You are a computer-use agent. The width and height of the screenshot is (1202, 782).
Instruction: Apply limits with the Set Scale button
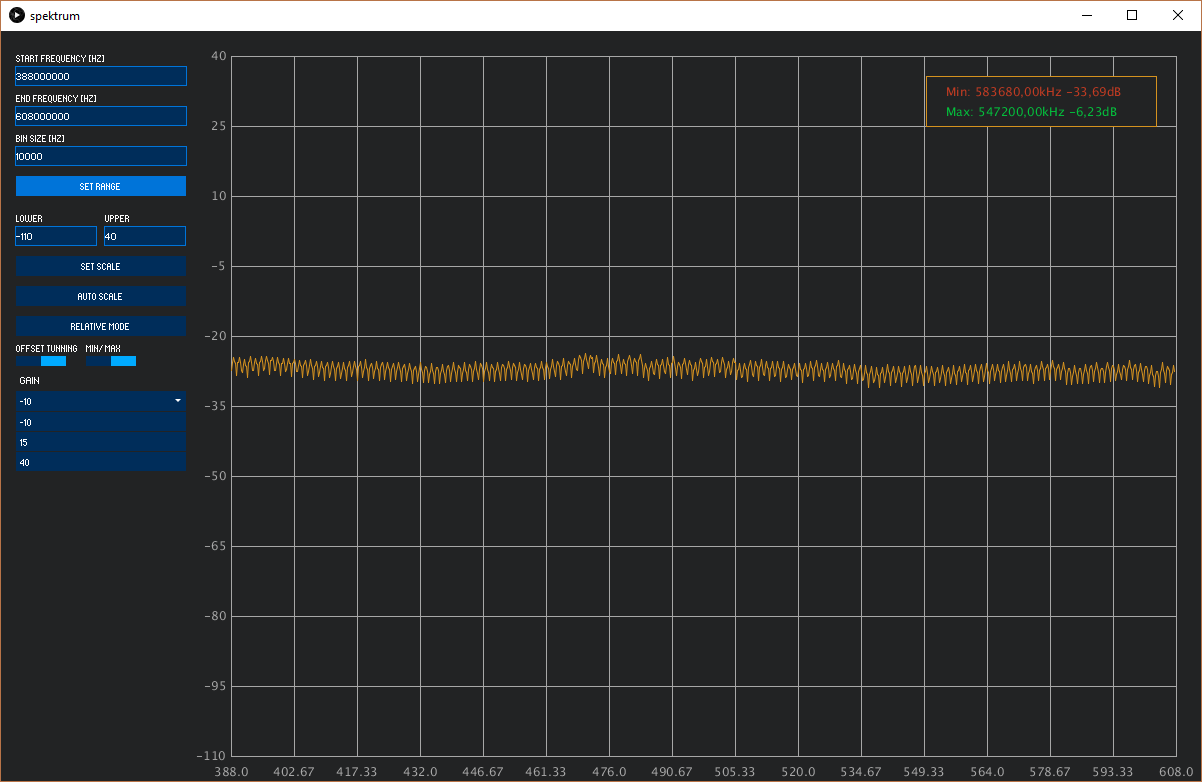point(101,266)
